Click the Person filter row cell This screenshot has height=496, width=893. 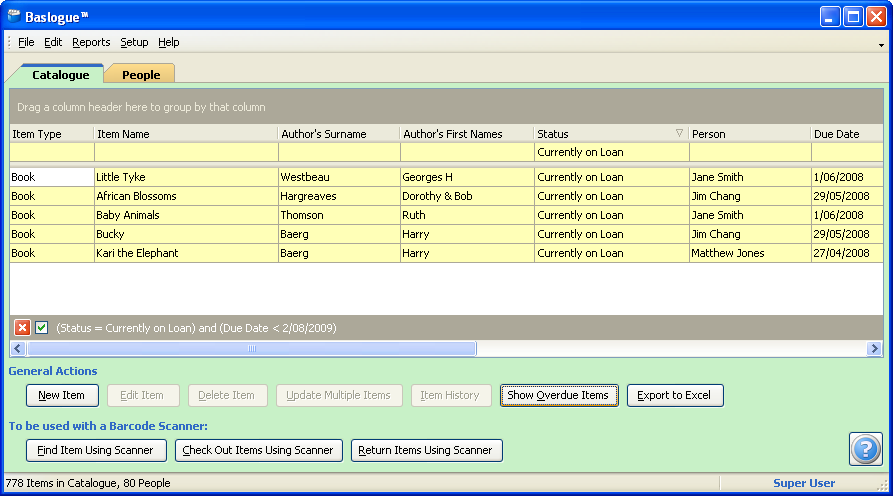point(750,152)
